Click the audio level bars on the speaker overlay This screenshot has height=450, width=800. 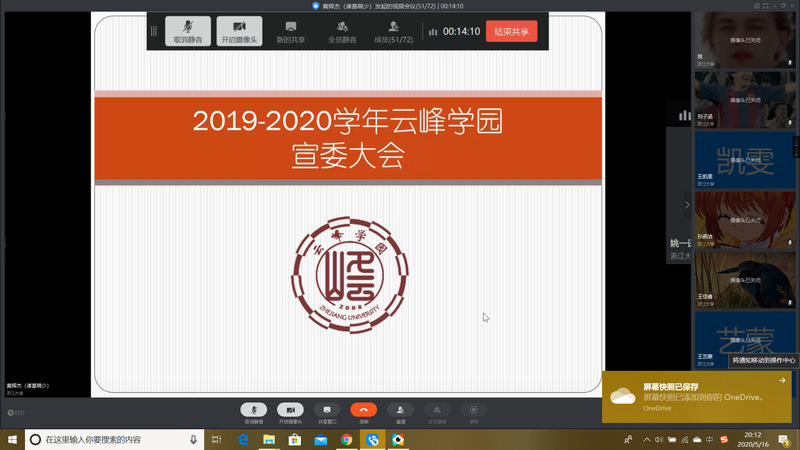tap(684, 116)
